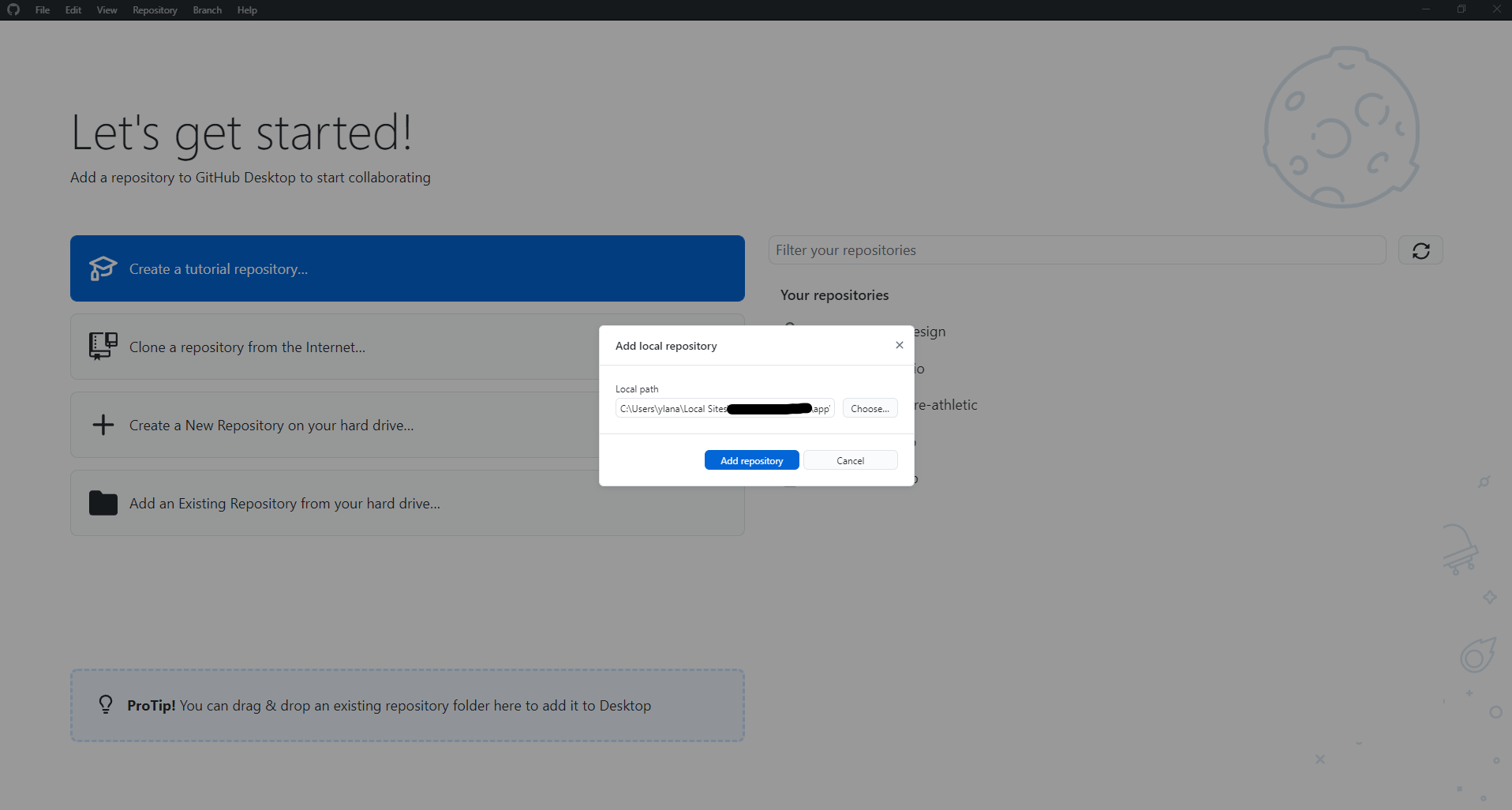Screen dimensions: 1512x810
Task: Click the plus icon for new repository
Action: [103, 425]
